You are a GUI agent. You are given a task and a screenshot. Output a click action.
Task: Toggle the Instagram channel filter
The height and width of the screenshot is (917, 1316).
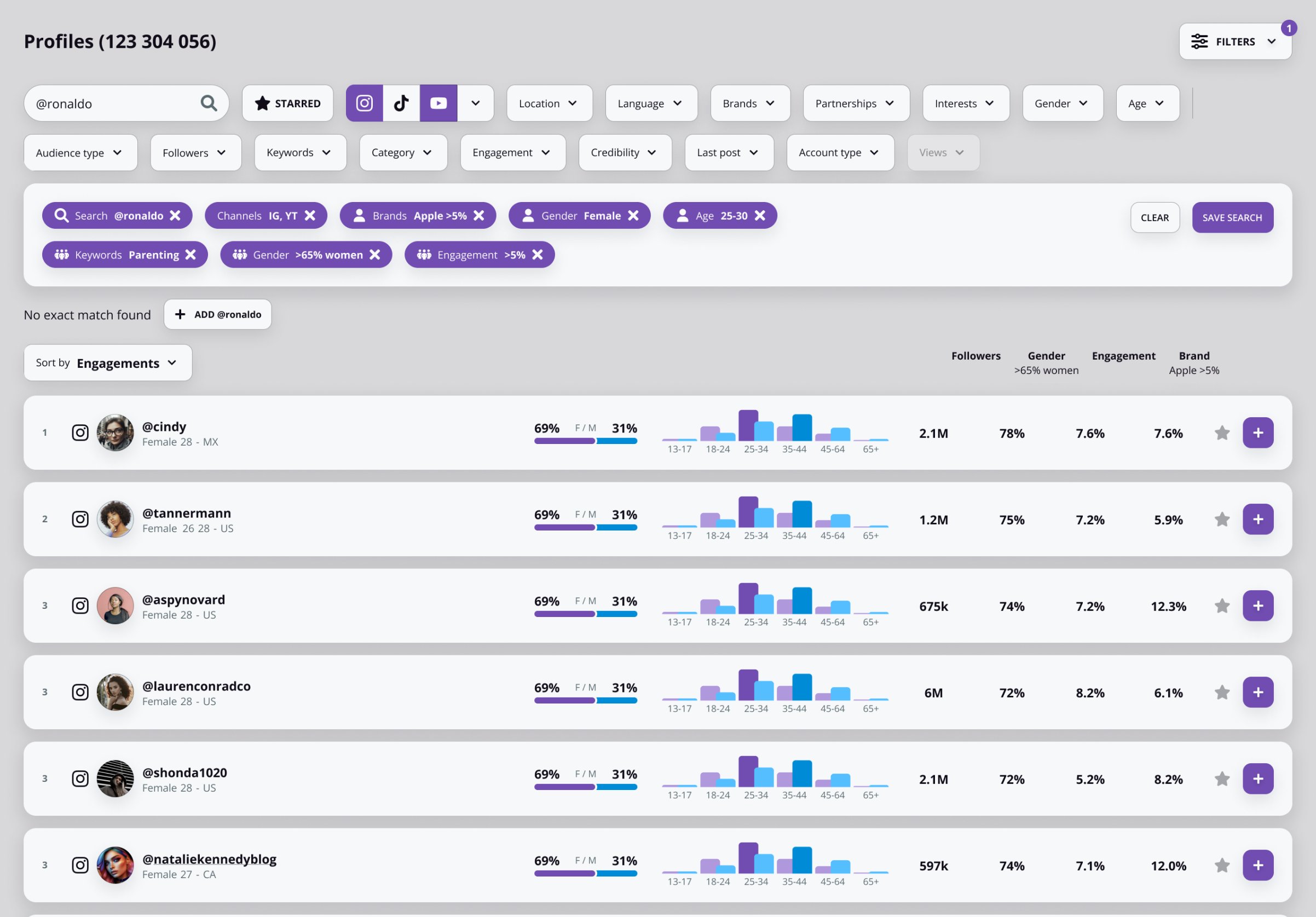click(x=365, y=103)
